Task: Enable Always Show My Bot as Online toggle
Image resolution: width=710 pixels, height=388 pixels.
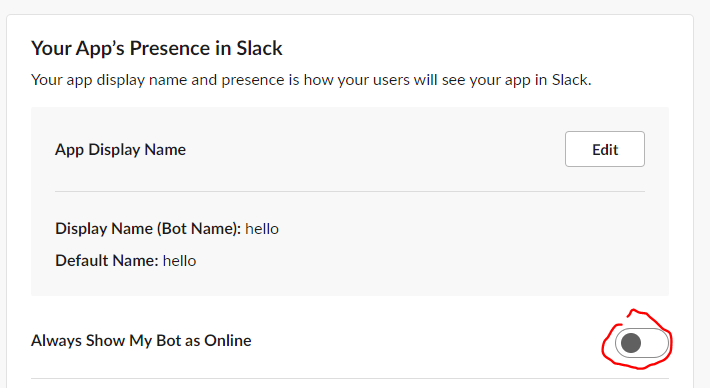Action: click(x=642, y=343)
